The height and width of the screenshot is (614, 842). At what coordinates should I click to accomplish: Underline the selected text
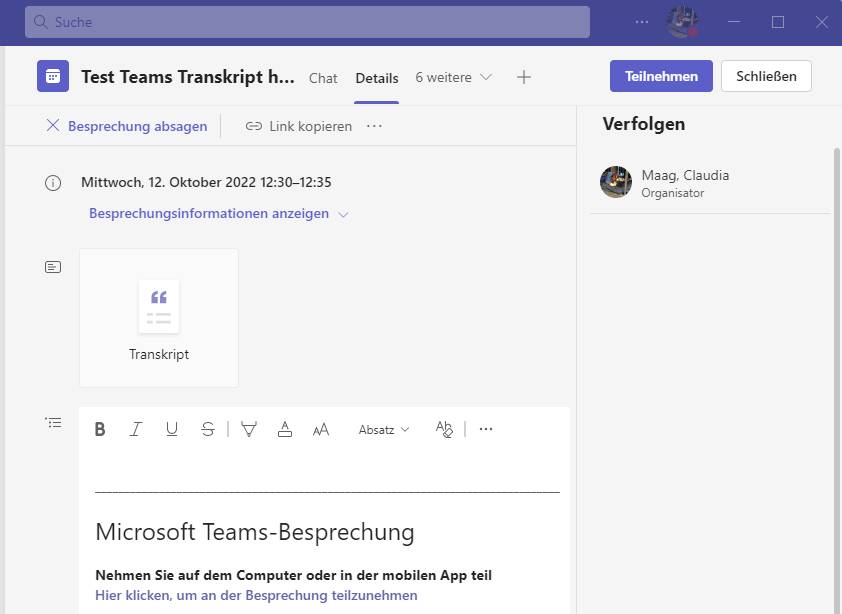pos(171,429)
